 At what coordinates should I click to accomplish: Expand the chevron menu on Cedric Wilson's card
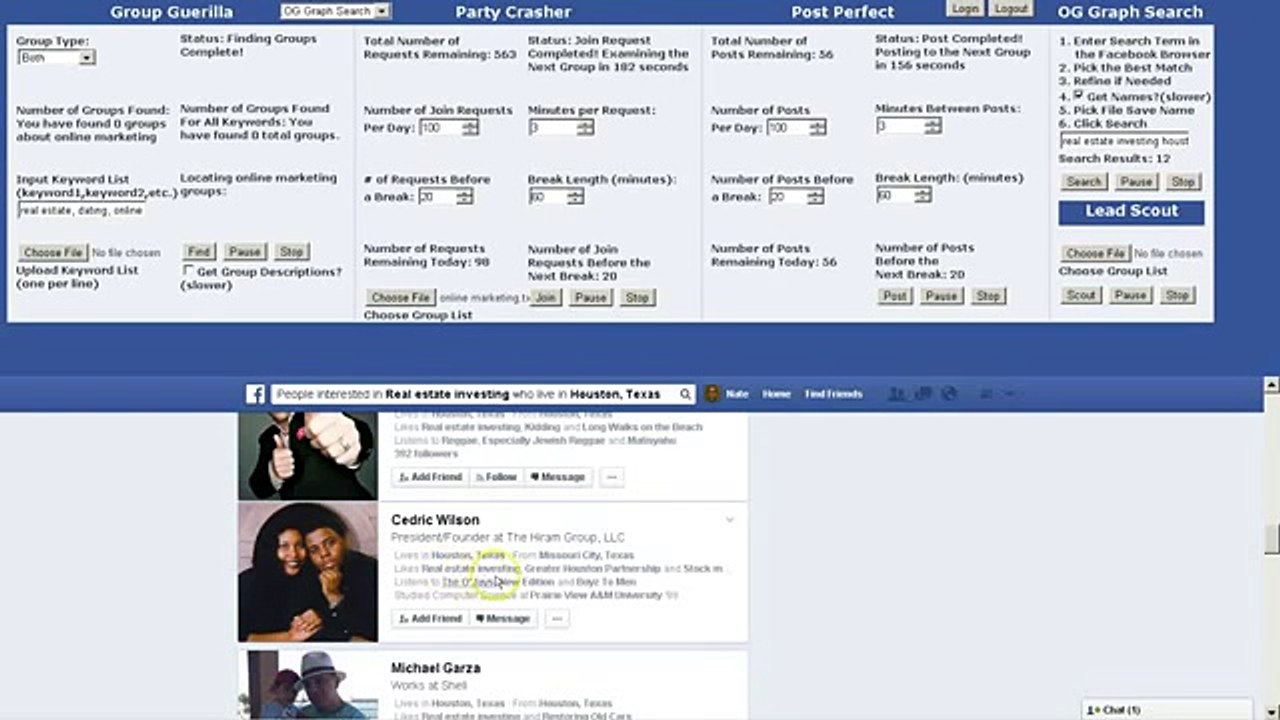coord(729,520)
